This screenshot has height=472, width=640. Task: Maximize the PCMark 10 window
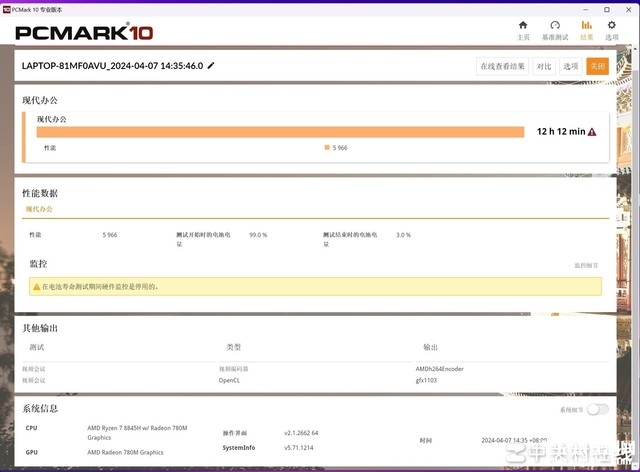click(607, 9)
